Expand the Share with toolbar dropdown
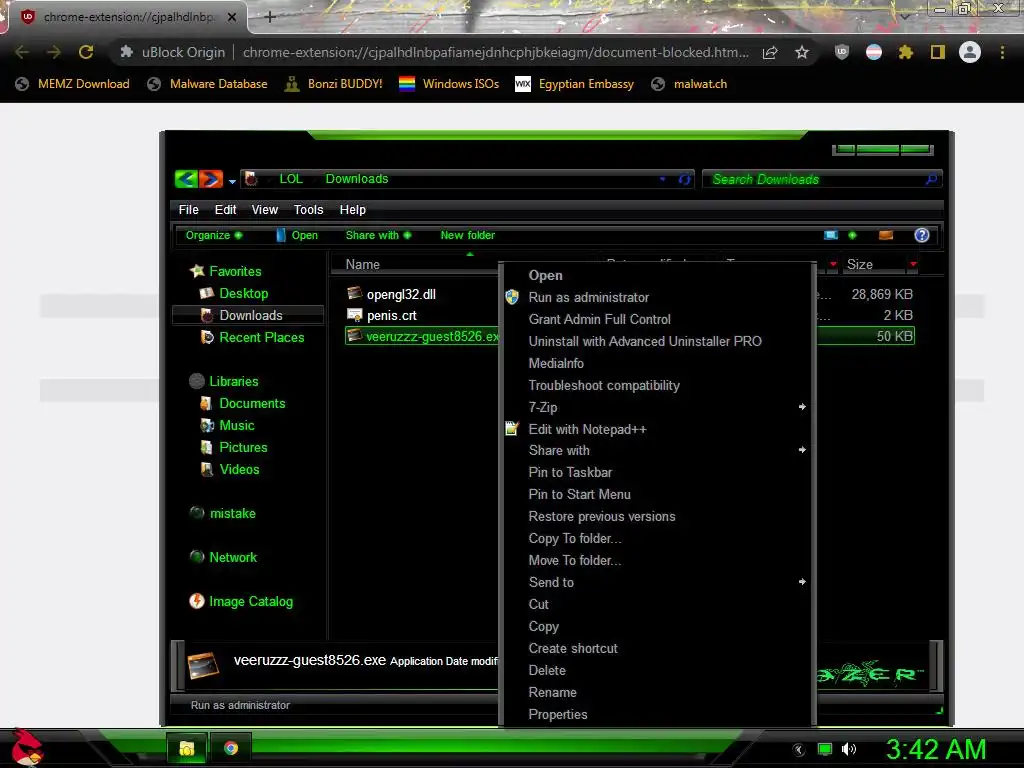The height and width of the screenshot is (768, 1024). 378,235
